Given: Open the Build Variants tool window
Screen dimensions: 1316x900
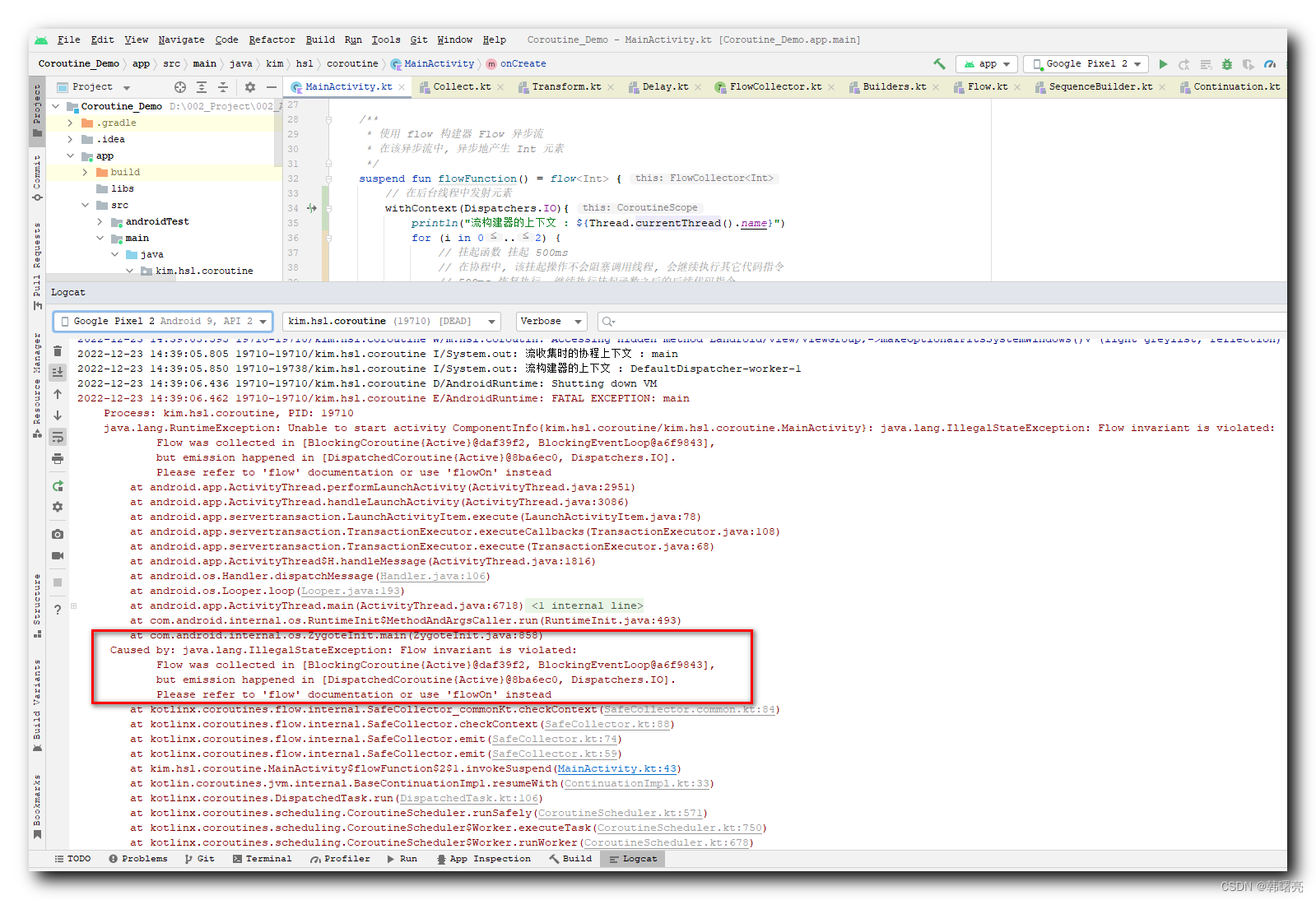Looking at the screenshot, I should (x=37, y=706).
